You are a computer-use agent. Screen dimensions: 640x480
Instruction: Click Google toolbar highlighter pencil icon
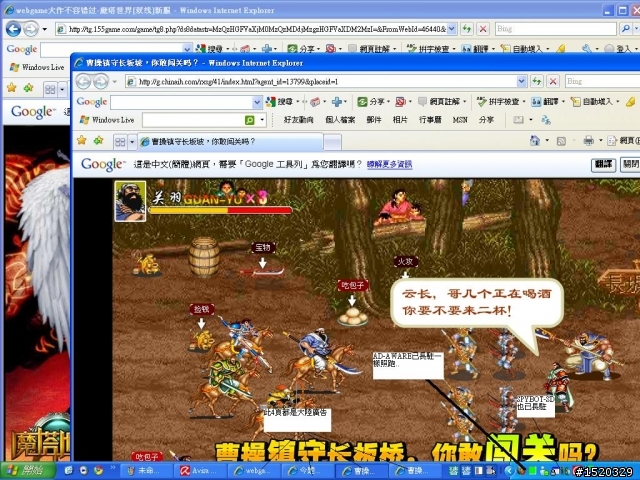click(x=631, y=101)
